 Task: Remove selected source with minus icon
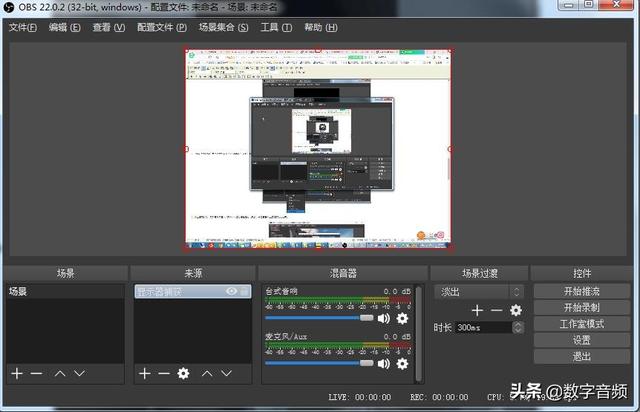164,373
